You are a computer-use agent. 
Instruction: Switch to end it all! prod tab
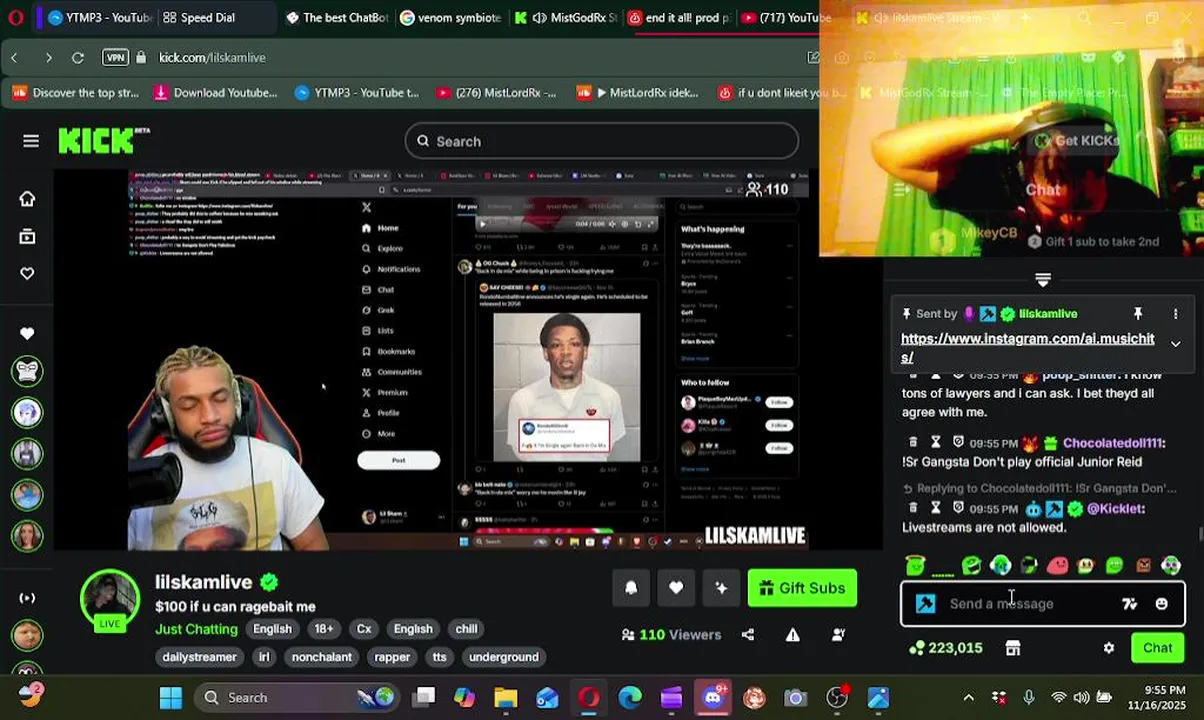tap(679, 18)
